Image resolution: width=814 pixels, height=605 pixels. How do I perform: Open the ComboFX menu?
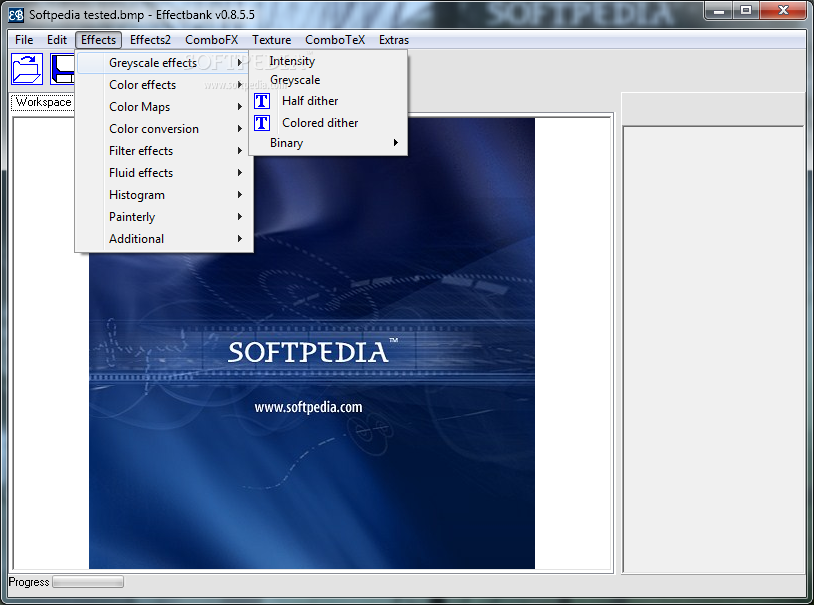[x=211, y=40]
